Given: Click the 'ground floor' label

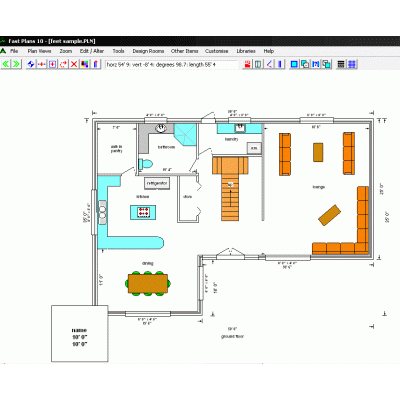Looking at the screenshot, I should (232, 336).
